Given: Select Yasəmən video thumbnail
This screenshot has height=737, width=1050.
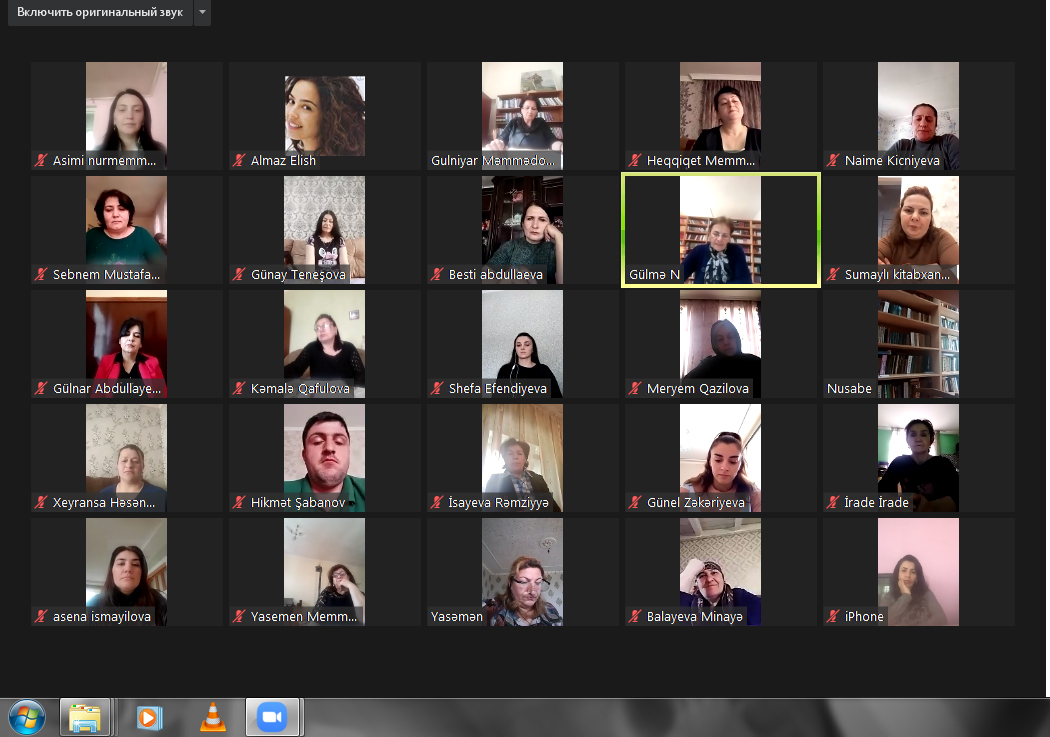Looking at the screenshot, I should coord(522,572).
